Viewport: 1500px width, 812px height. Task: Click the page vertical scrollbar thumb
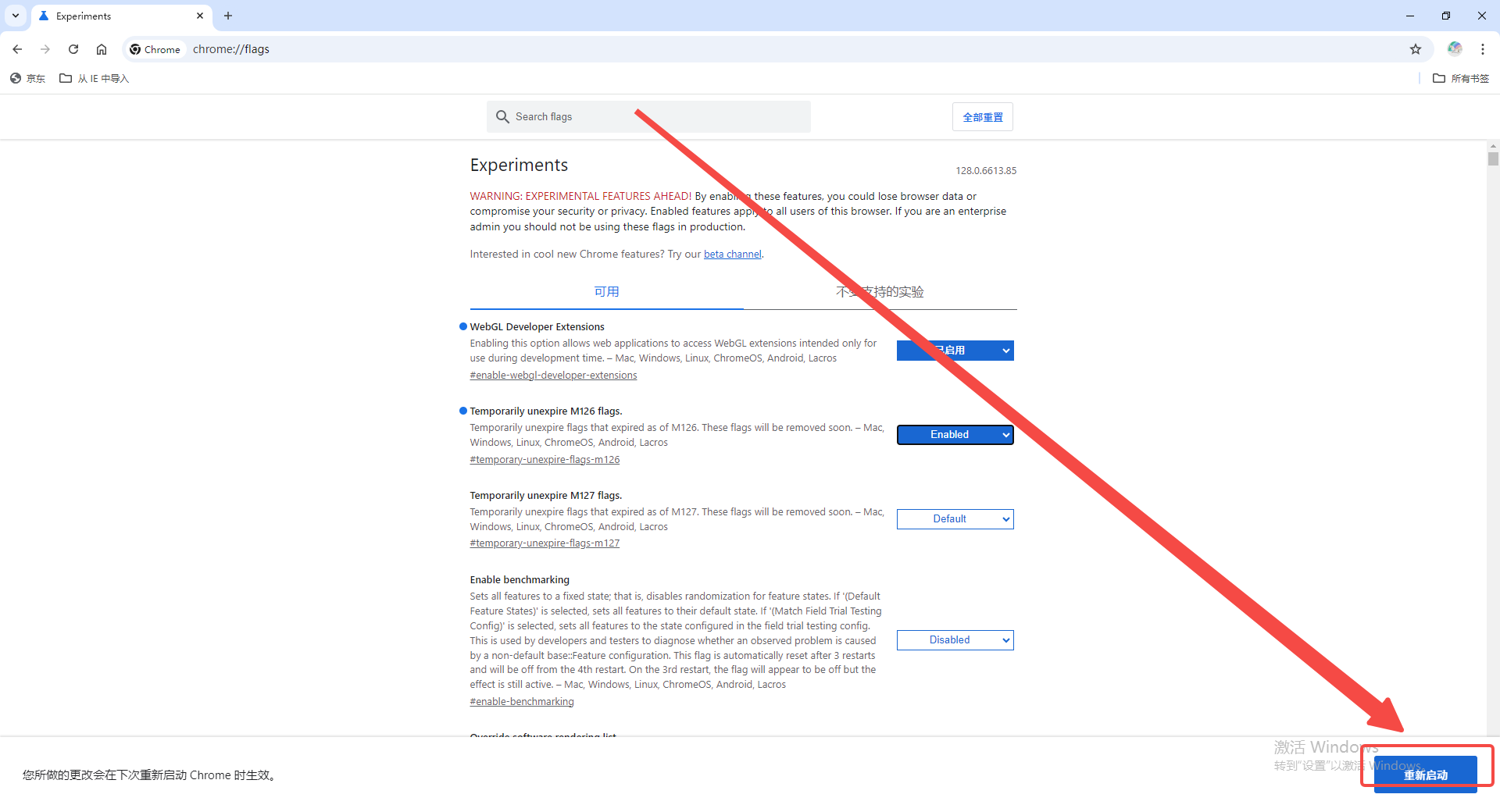pos(1493,158)
